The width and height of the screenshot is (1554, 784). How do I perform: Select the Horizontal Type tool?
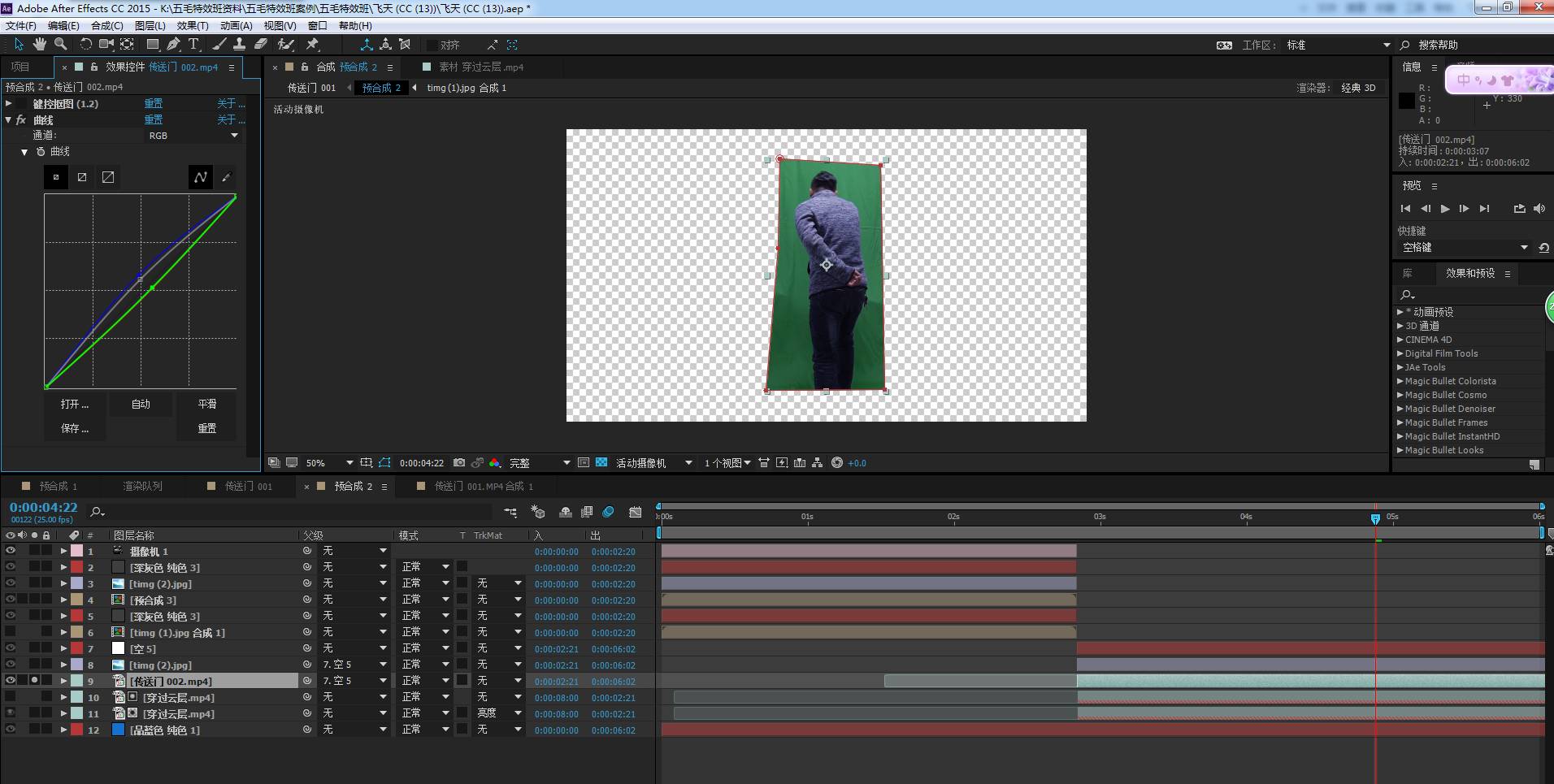[x=193, y=45]
